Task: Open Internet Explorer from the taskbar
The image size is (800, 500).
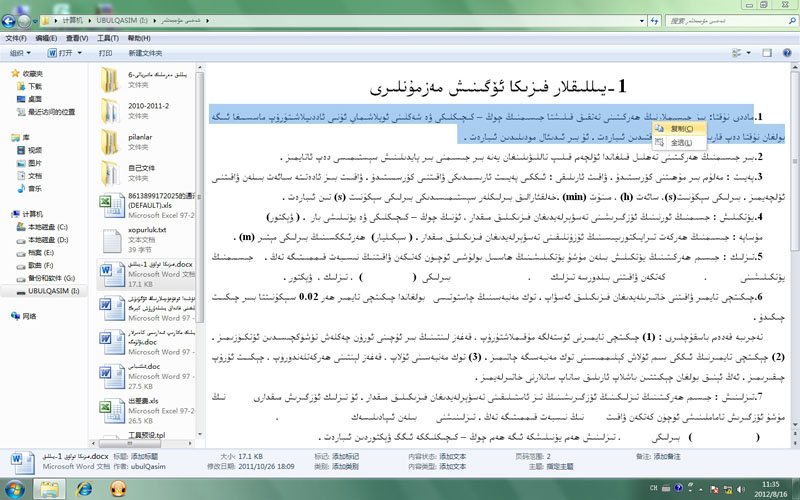Action: point(84,489)
